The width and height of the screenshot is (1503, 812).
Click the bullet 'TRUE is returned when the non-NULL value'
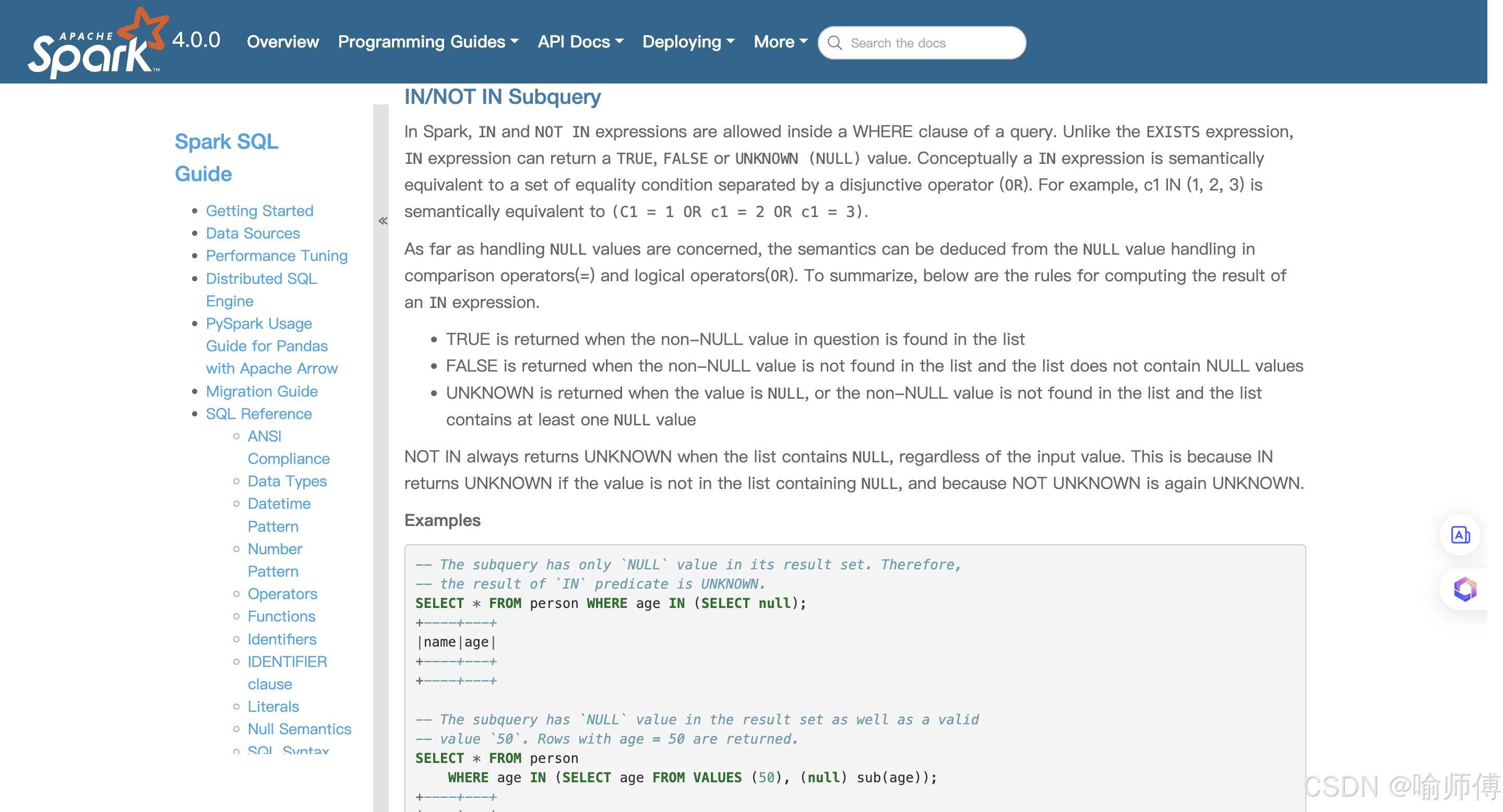coord(735,340)
